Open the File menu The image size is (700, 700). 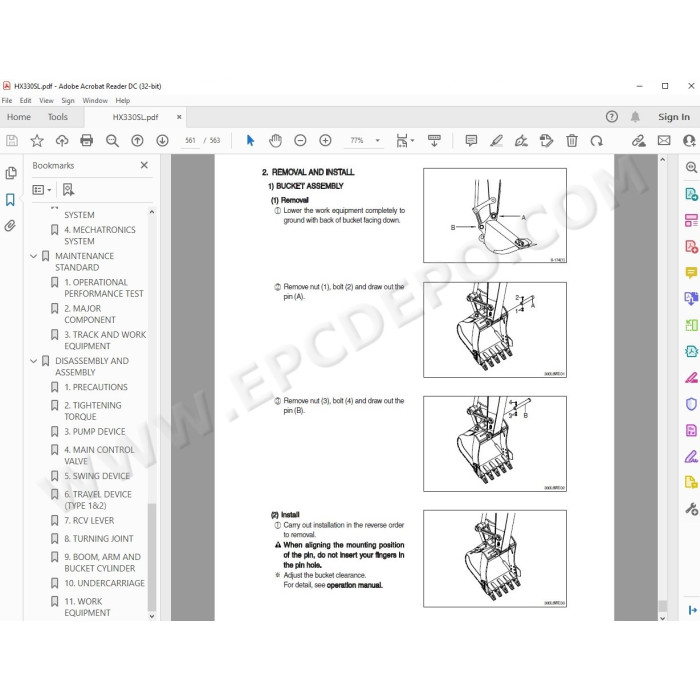[x=7, y=100]
